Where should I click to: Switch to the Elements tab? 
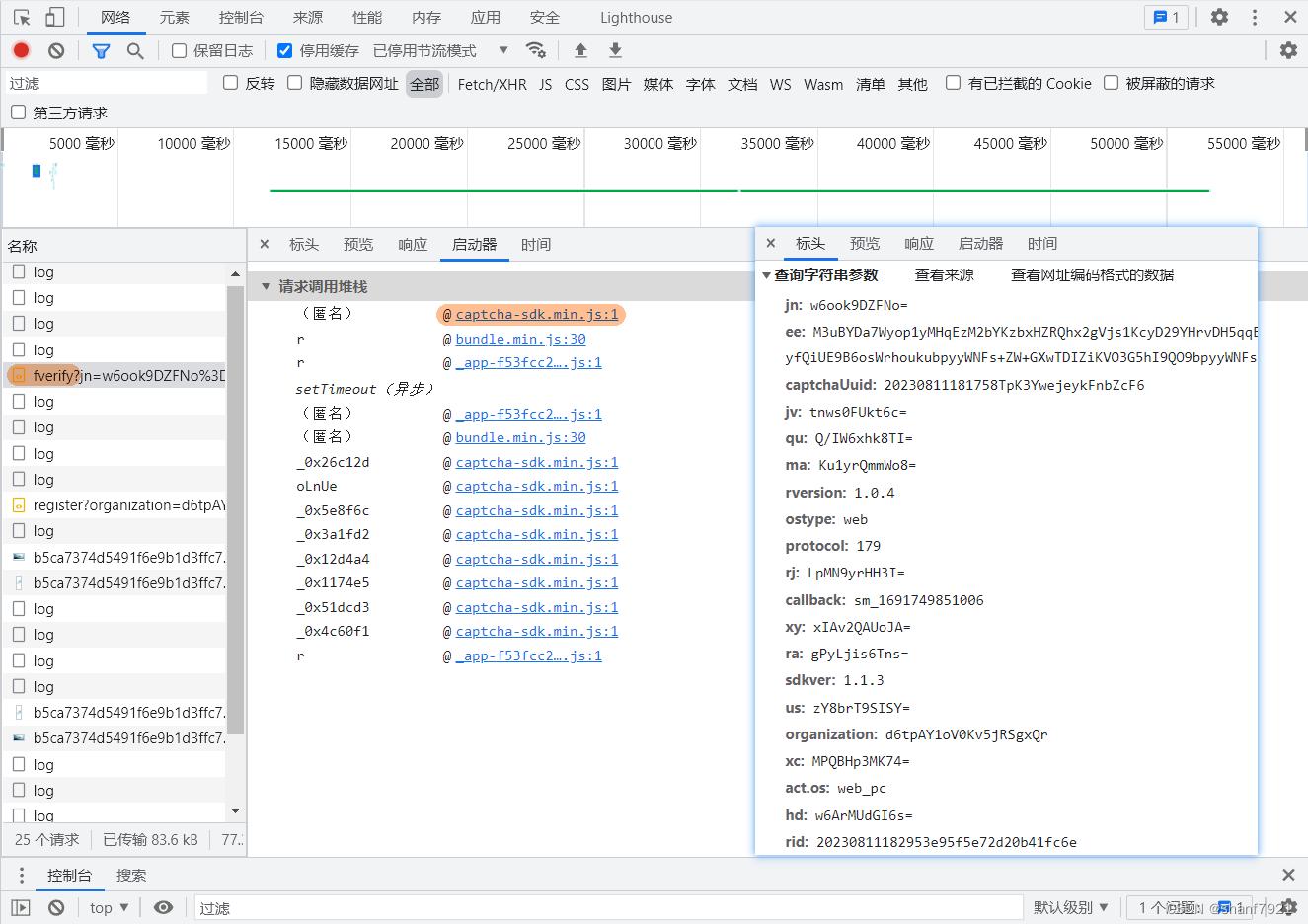tap(175, 17)
